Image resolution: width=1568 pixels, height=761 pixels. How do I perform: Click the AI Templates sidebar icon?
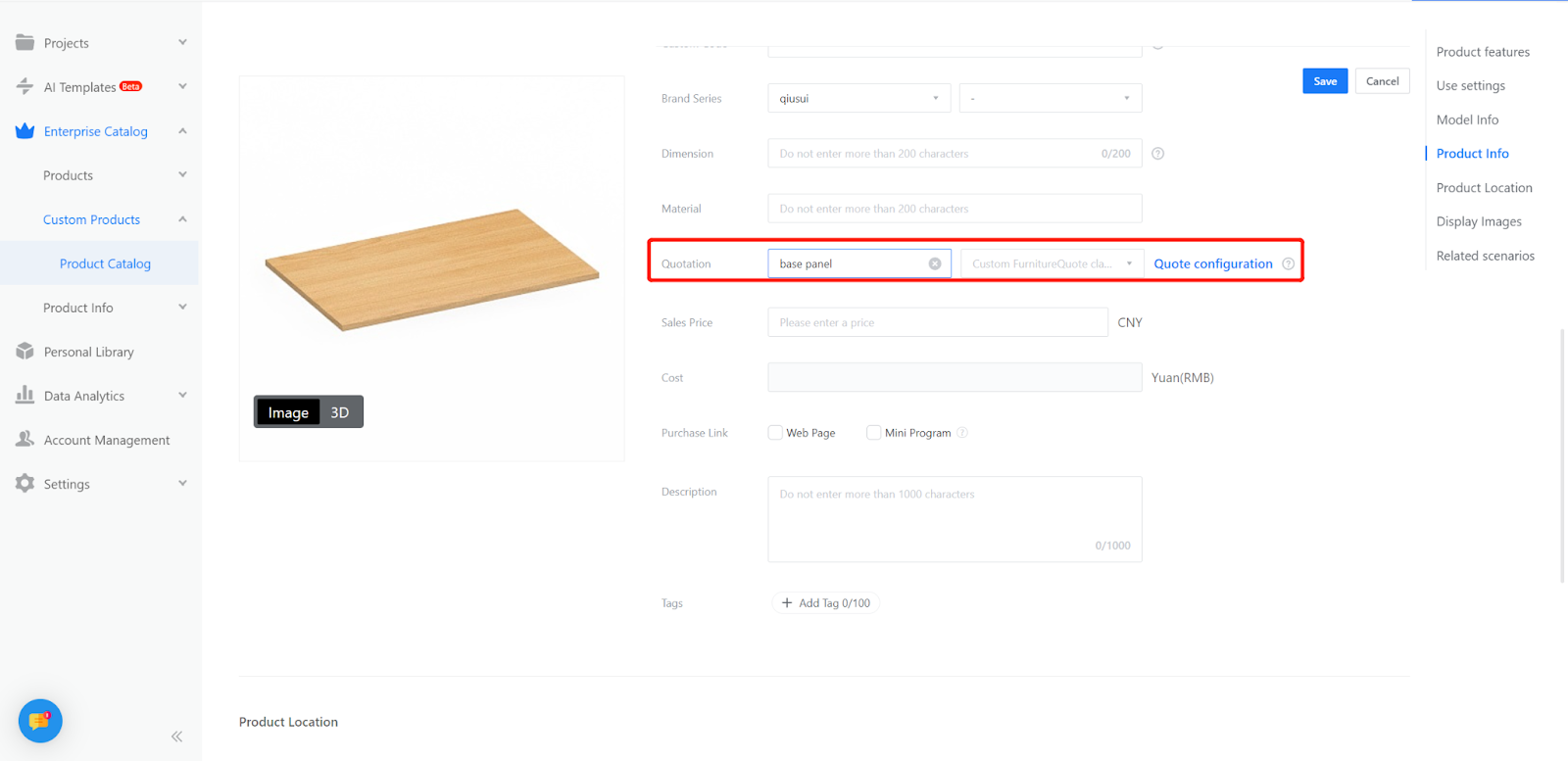click(x=24, y=86)
